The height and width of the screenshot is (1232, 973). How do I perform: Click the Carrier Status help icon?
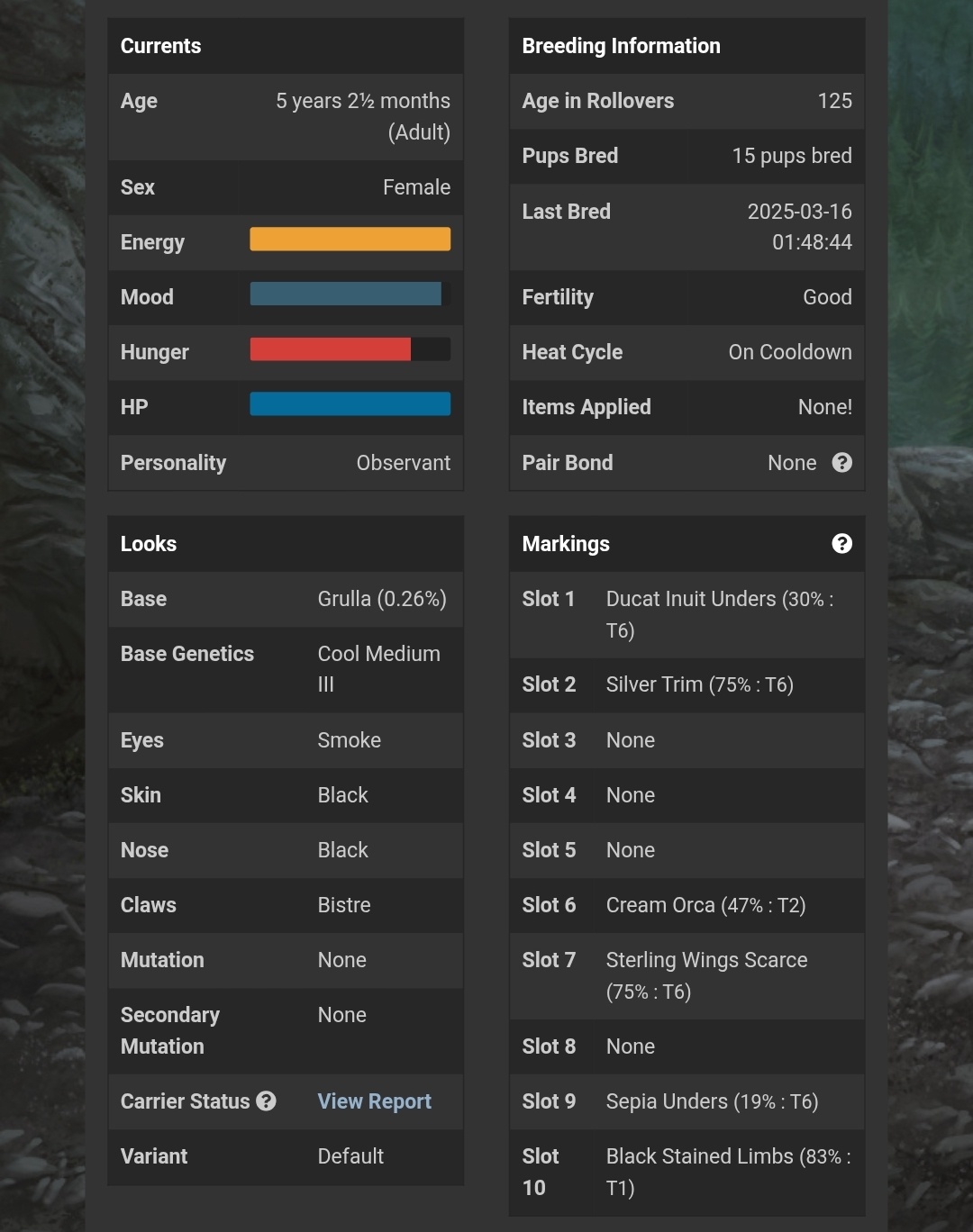266,1101
